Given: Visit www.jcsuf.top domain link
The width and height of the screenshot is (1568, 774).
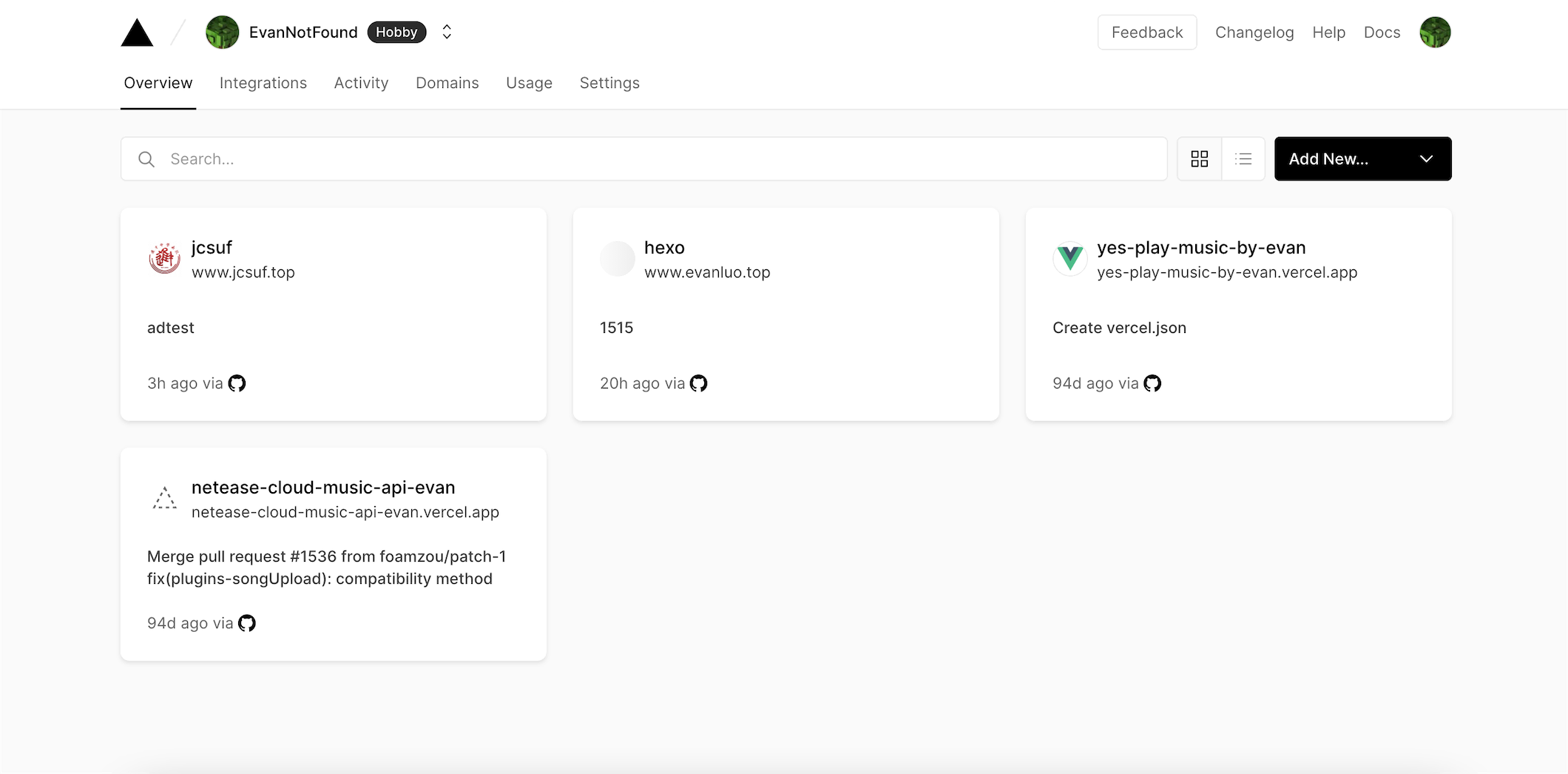Looking at the screenshot, I should pos(243,272).
